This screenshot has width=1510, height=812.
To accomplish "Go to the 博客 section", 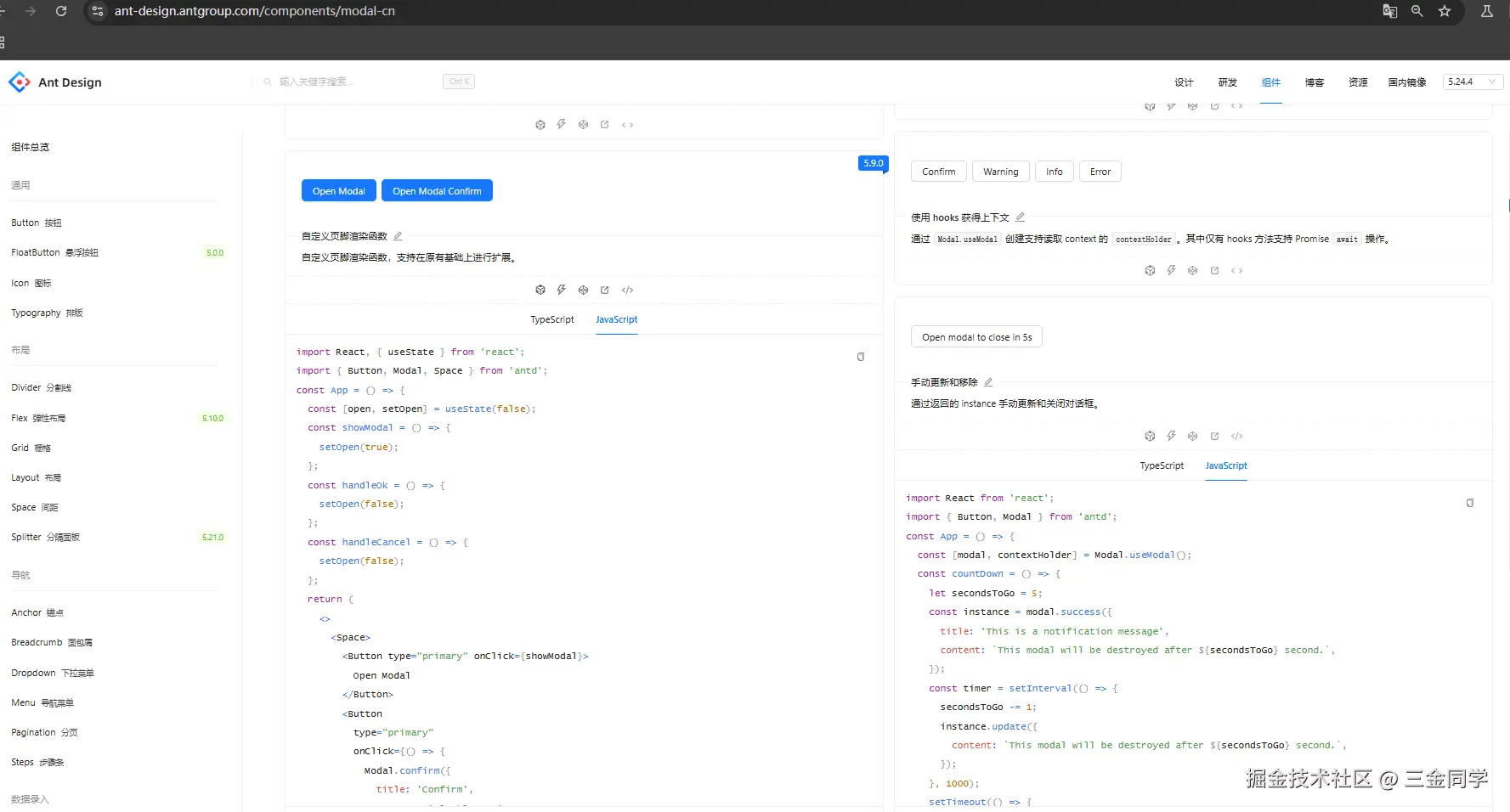I will click(x=1315, y=82).
